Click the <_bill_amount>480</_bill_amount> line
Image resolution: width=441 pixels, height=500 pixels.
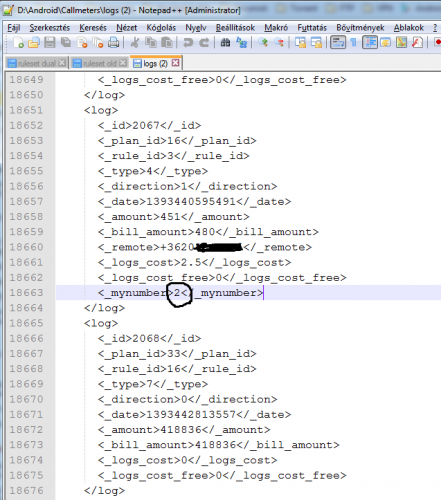[208, 232]
